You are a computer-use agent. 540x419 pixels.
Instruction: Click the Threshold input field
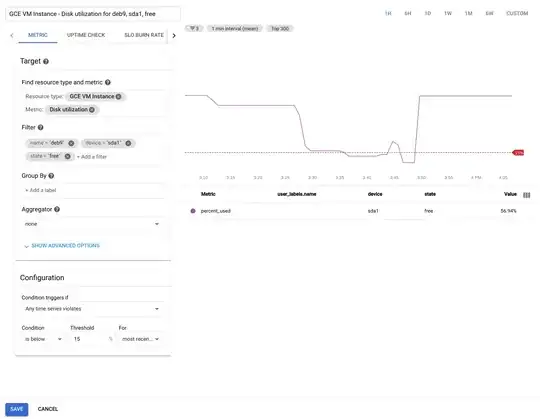(90, 339)
